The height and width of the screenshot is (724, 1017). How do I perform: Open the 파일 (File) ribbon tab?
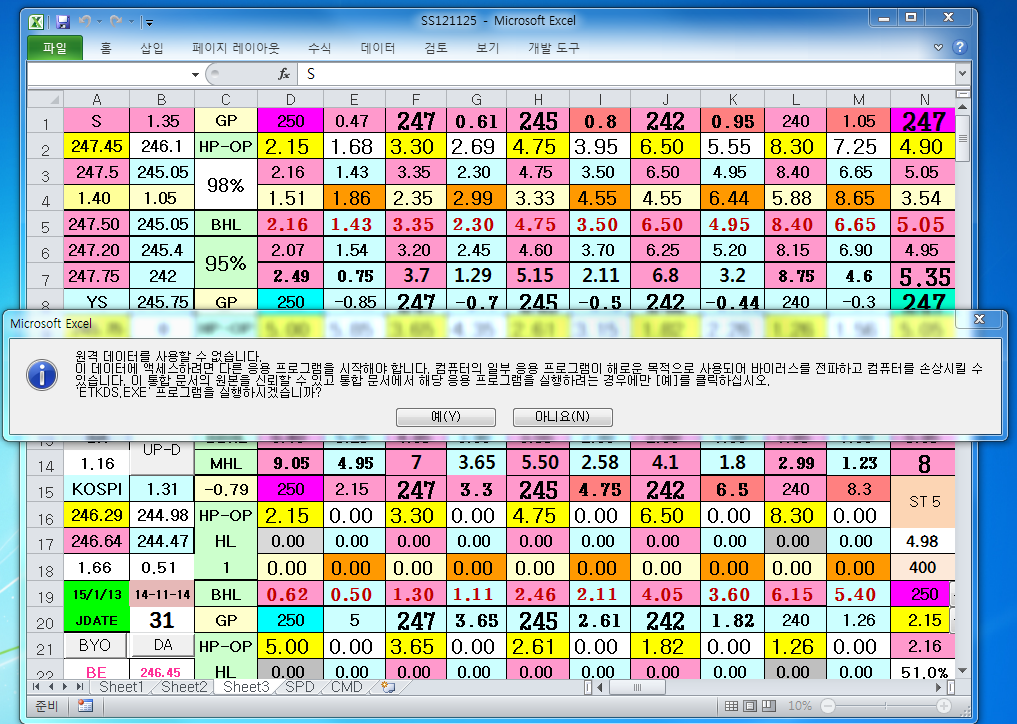pyautogui.click(x=55, y=48)
